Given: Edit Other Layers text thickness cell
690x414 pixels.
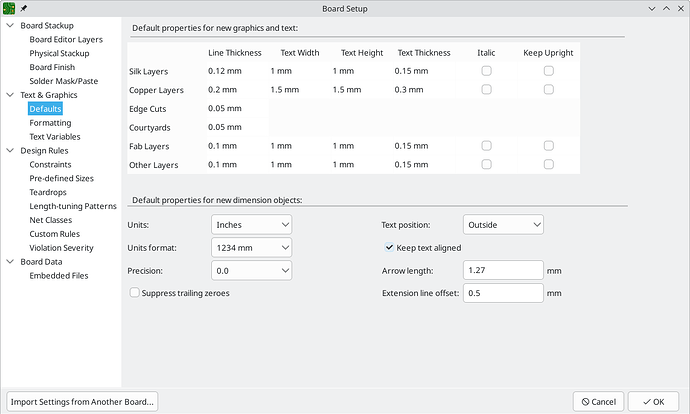Looking at the screenshot, I should (424, 165).
